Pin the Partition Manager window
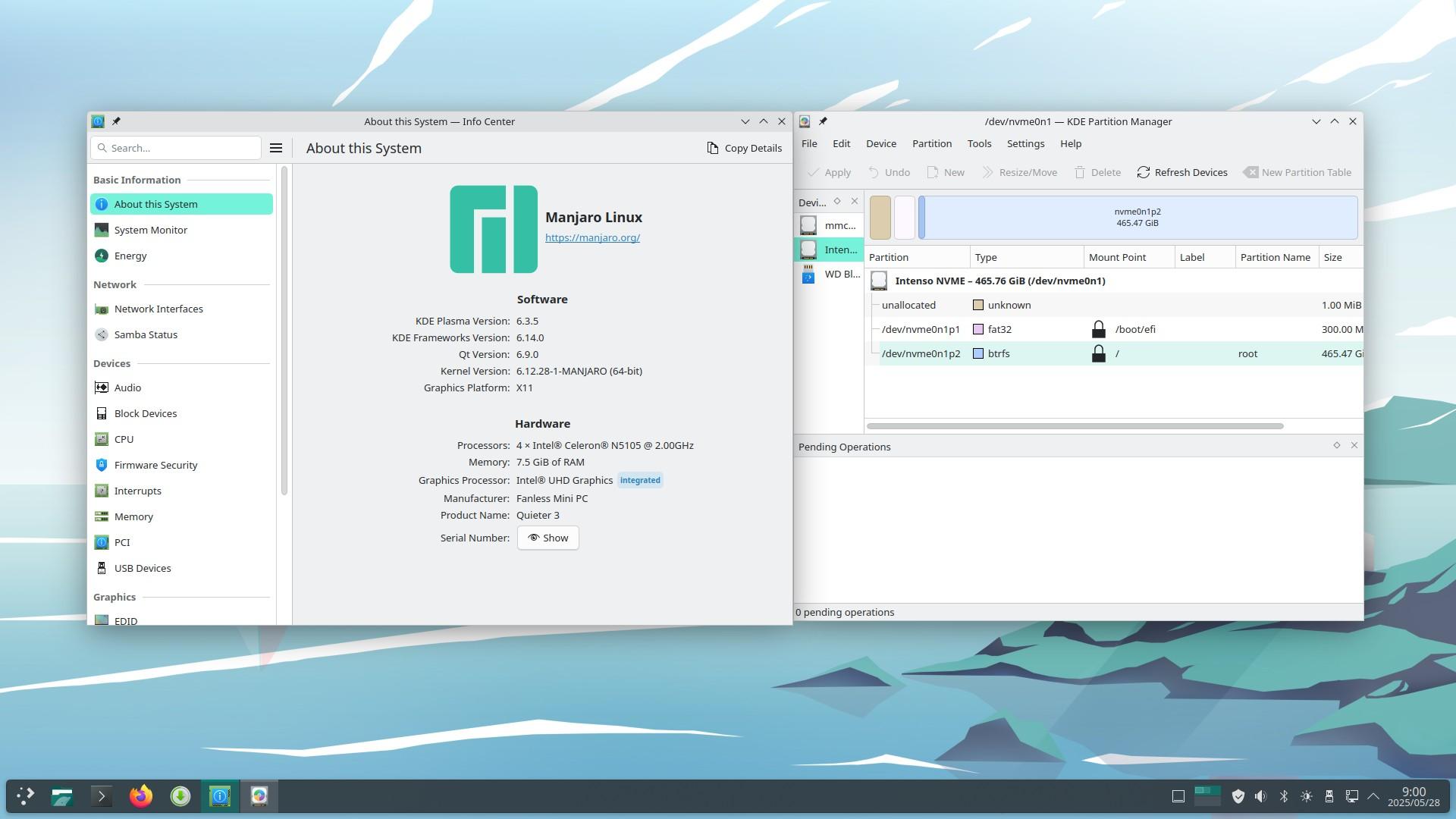The height and width of the screenshot is (819, 1456). 823,121
